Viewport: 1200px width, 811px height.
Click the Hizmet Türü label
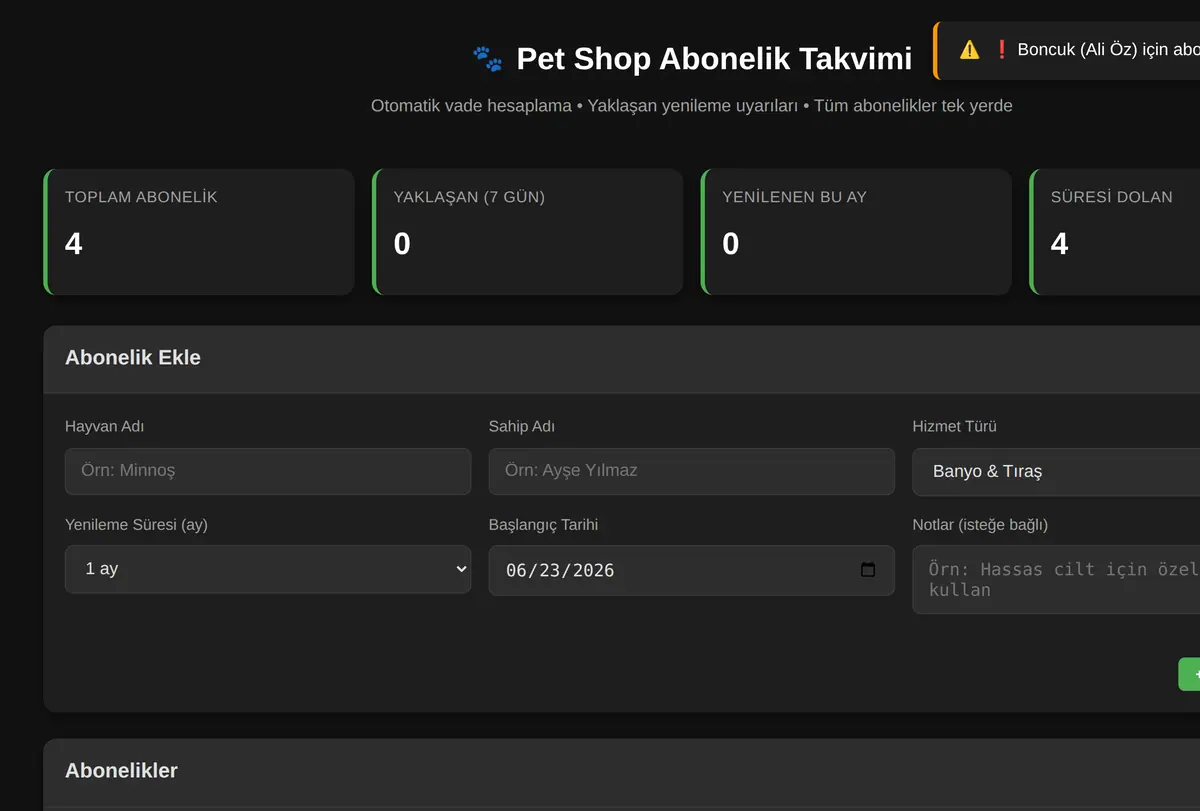(955, 427)
